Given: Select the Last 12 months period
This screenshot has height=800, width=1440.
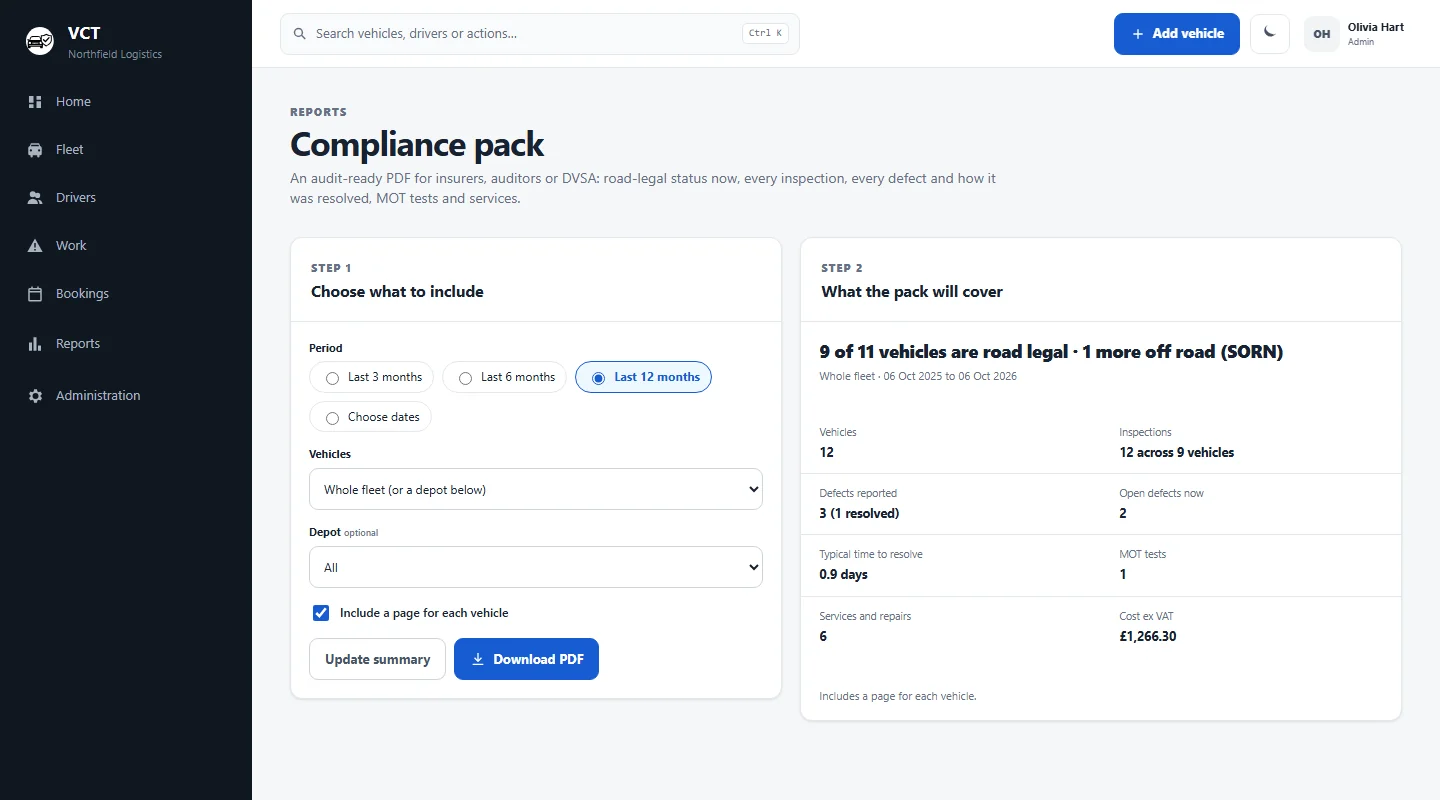Looking at the screenshot, I should click(x=643, y=377).
